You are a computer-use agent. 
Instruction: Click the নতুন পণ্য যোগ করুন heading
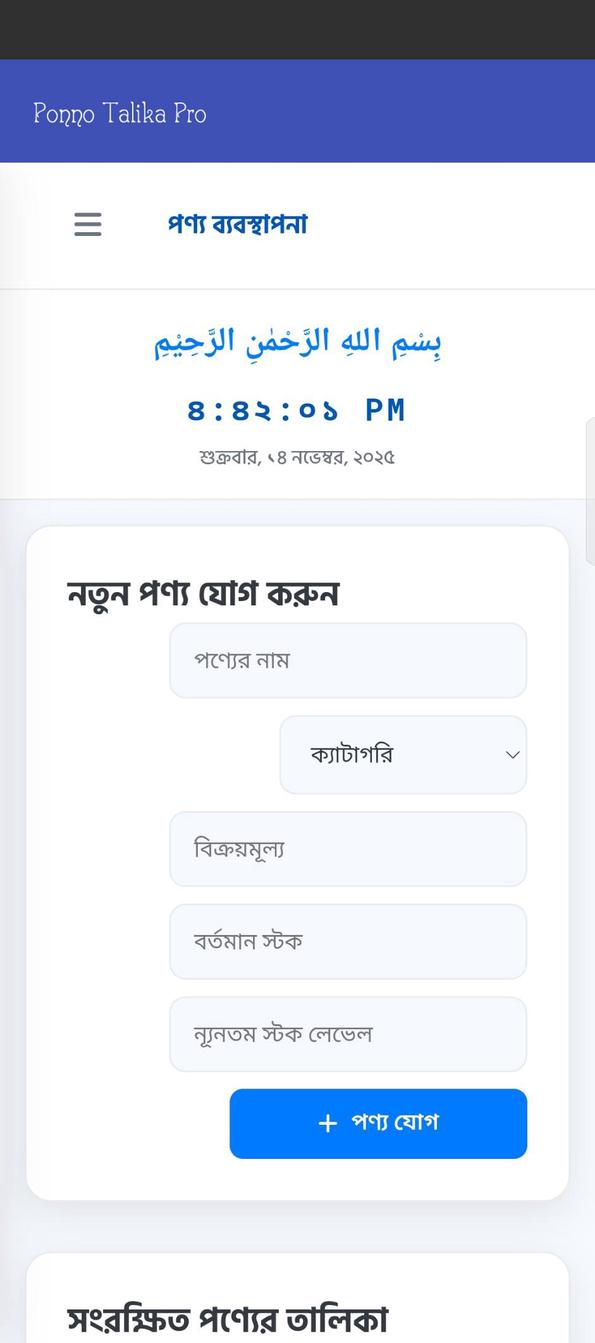click(x=202, y=592)
